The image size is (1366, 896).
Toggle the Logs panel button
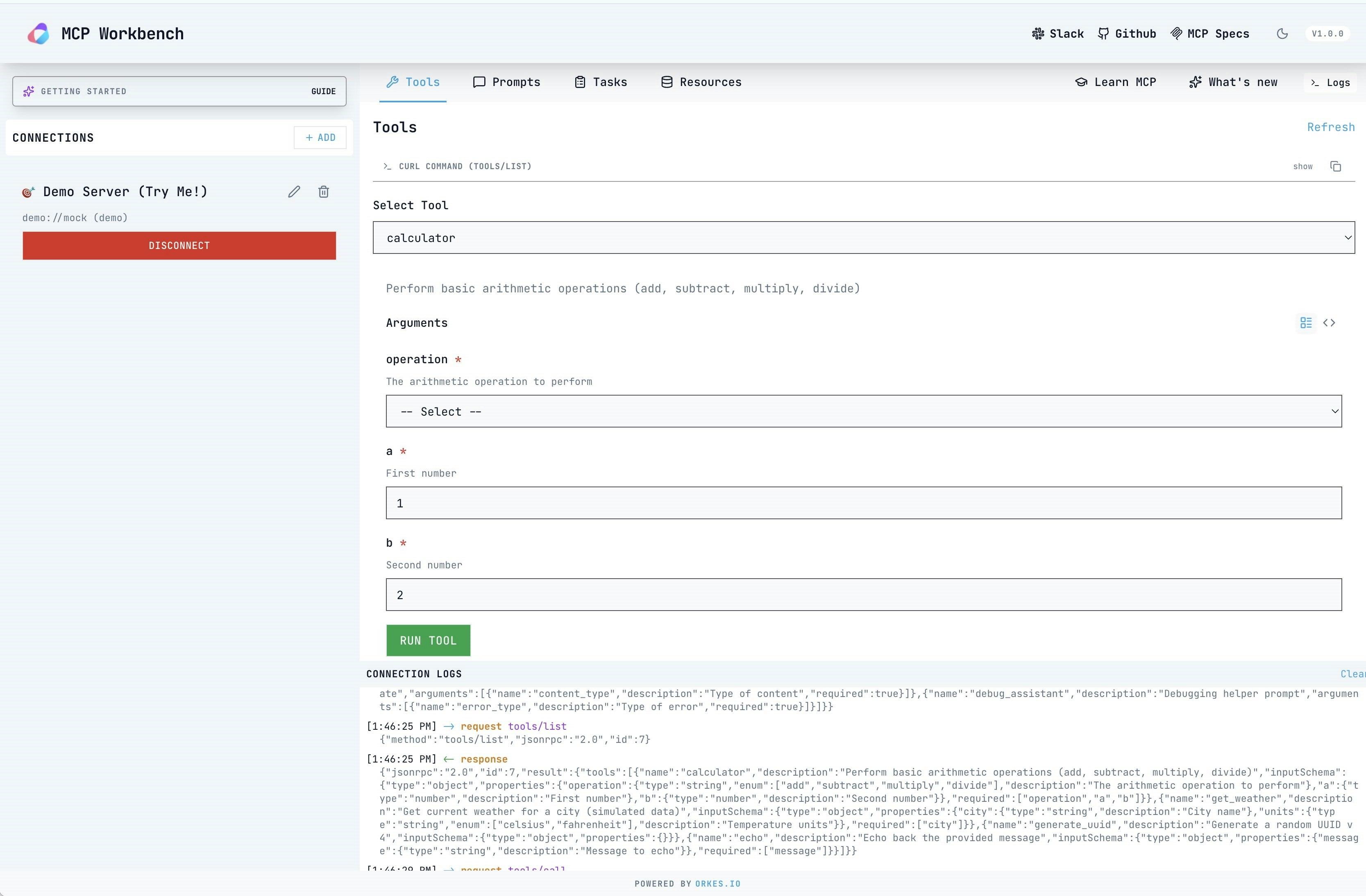(1330, 83)
